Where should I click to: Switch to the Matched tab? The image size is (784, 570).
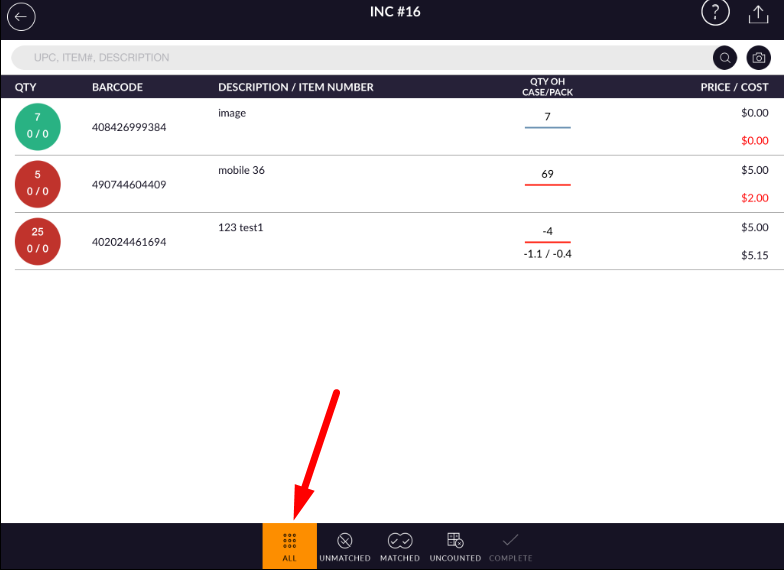pos(400,546)
